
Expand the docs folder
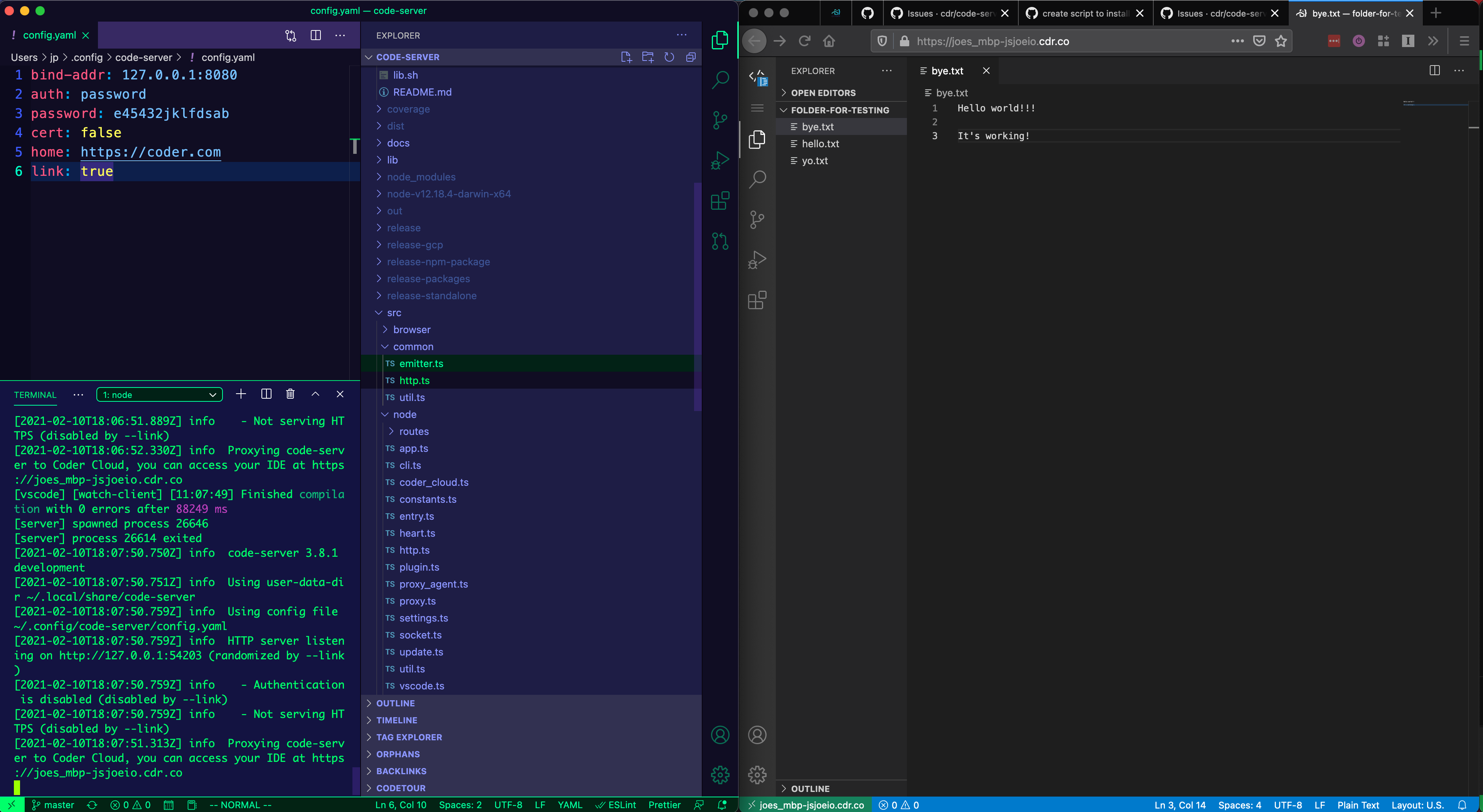click(398, 143)
